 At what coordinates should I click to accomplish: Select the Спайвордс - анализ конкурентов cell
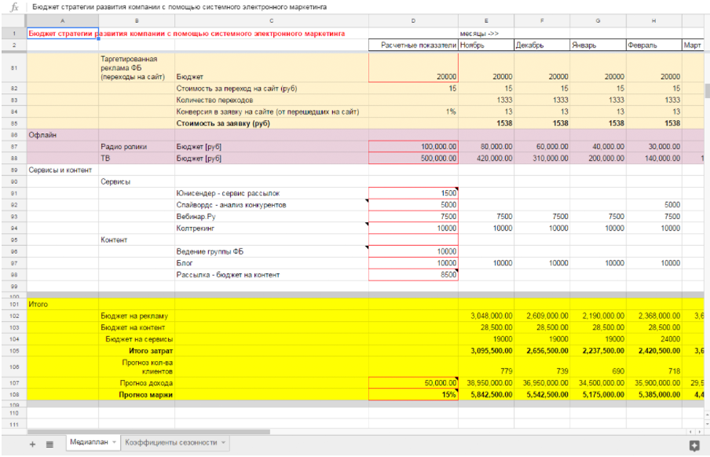coord(271,205)
